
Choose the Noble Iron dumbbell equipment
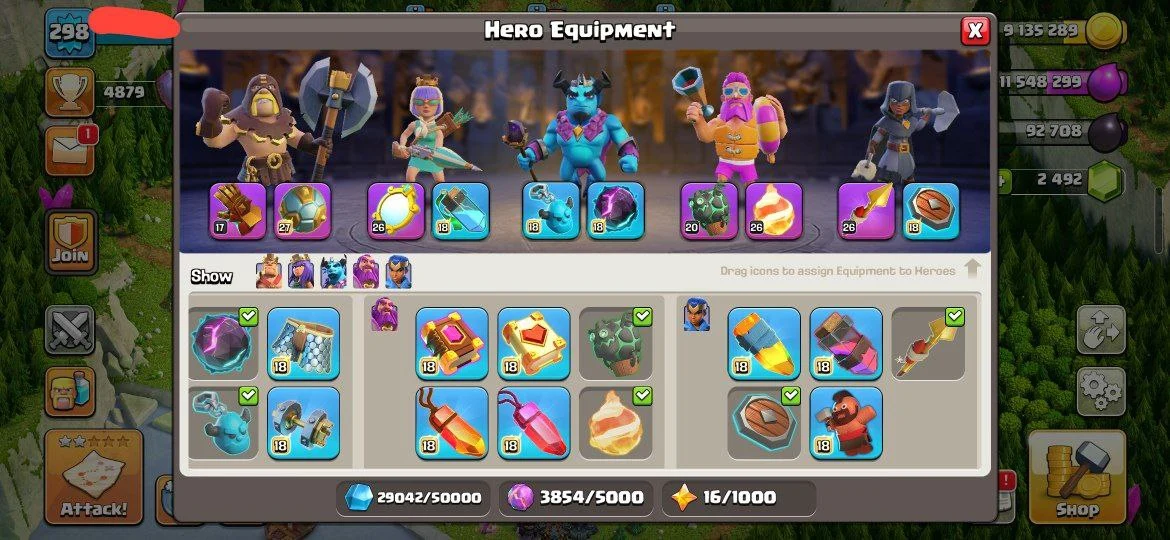pyautogui.click(x=303, y=422)
